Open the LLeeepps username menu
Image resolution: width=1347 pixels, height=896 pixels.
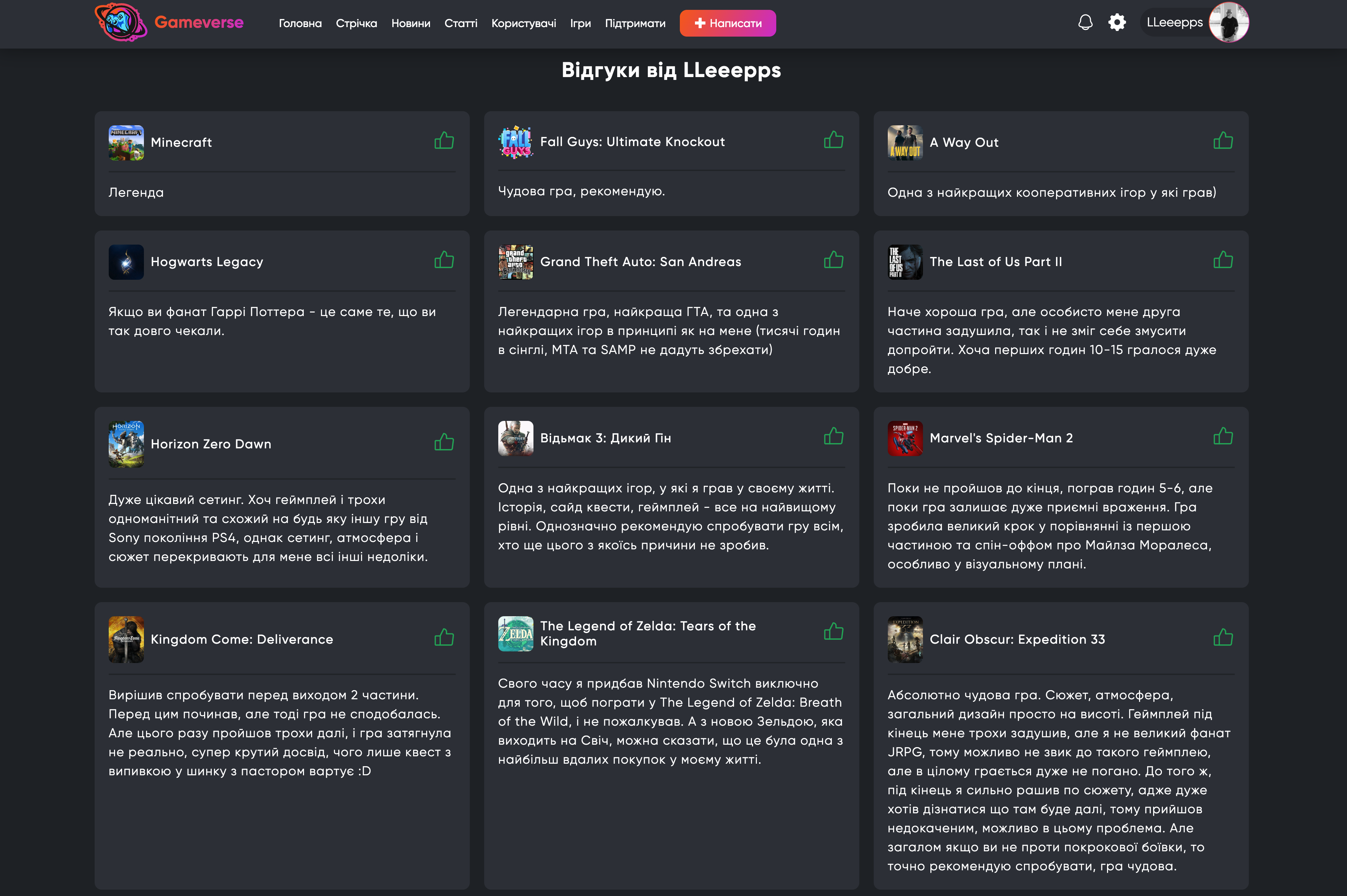pos(1175,22)
